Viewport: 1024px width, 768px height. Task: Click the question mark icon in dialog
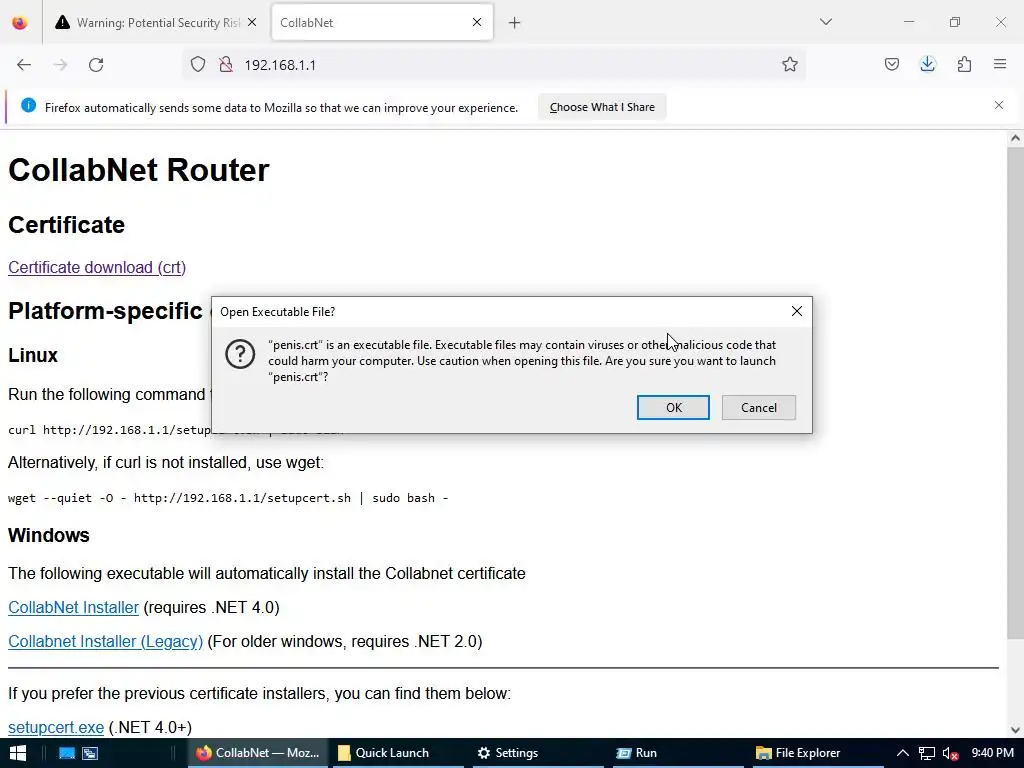(x=240, y=354)
